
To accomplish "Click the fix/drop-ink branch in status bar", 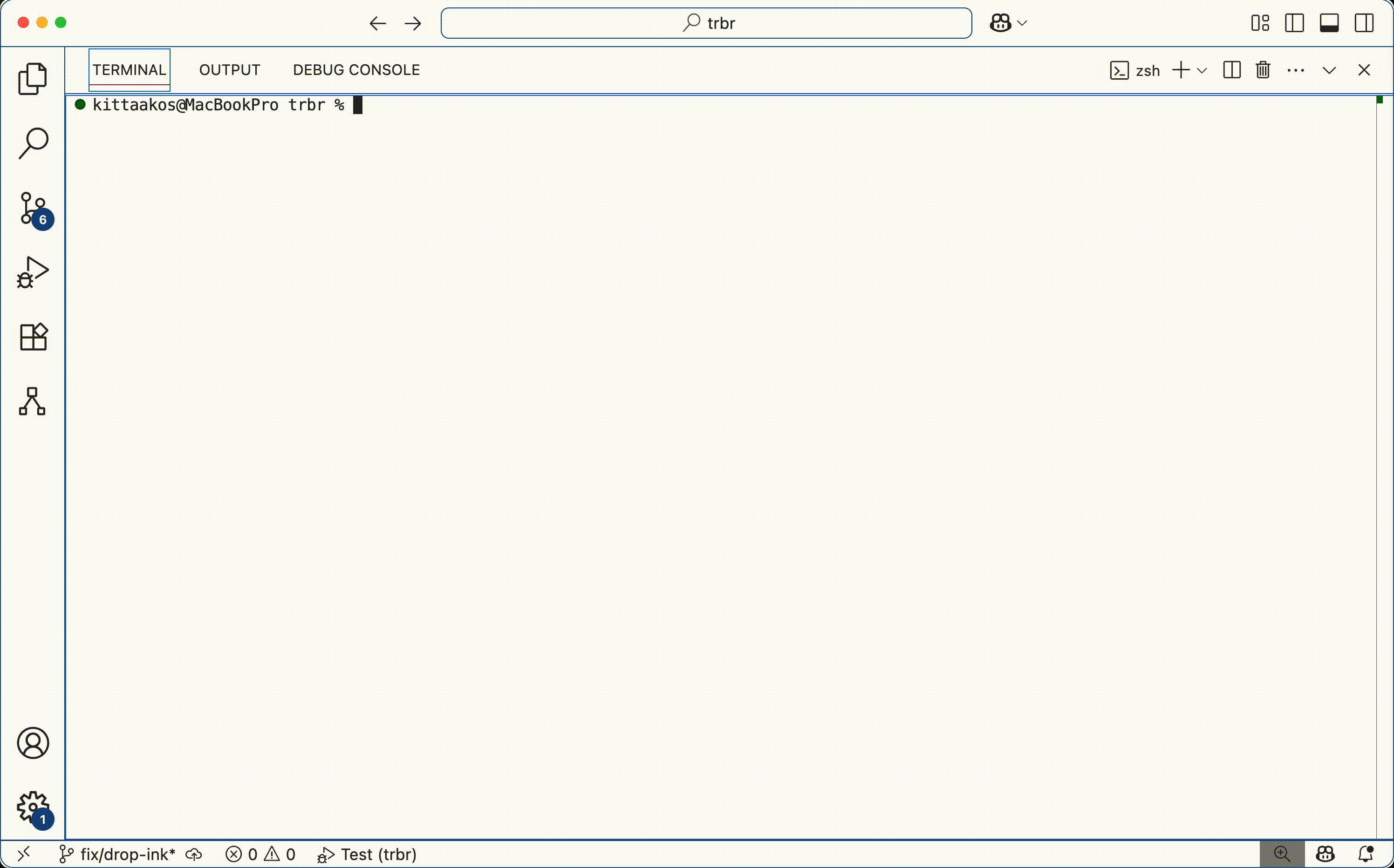I will coord(118,854).
